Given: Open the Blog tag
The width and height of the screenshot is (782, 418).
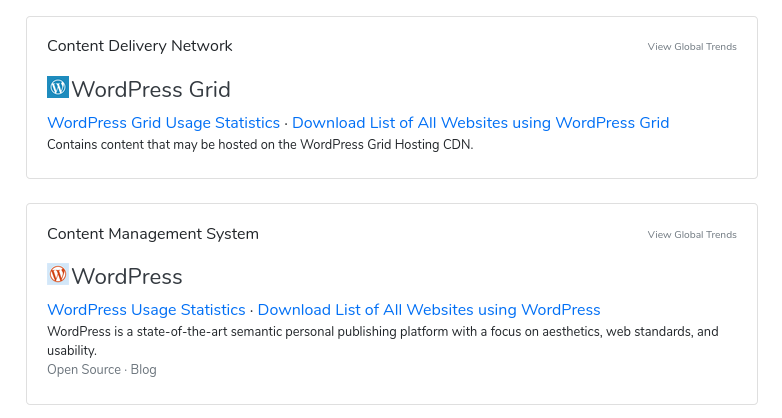Looking at the screenshot, I should [144, 370].
